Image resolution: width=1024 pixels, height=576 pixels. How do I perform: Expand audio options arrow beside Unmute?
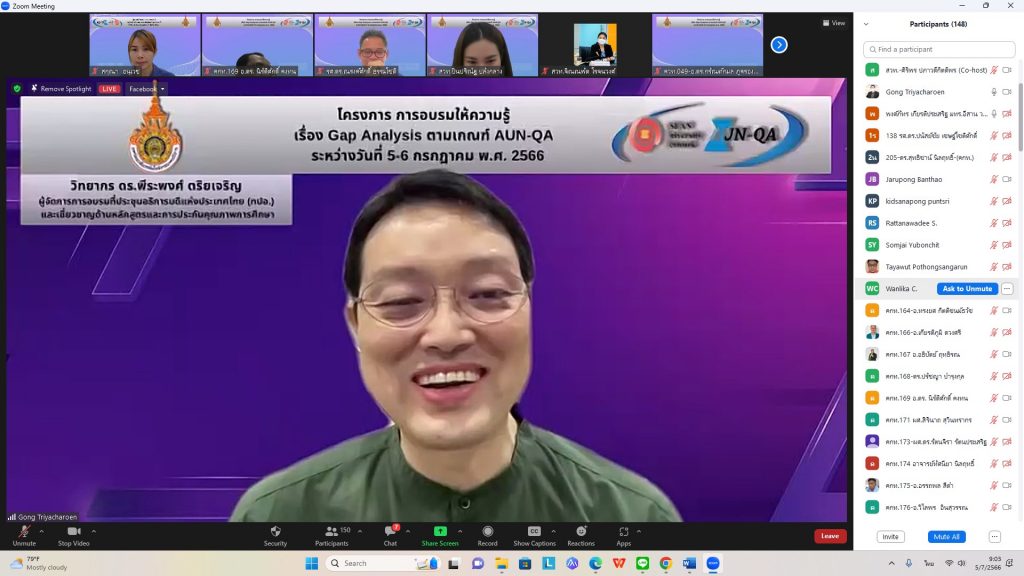[x=42, y=532]
